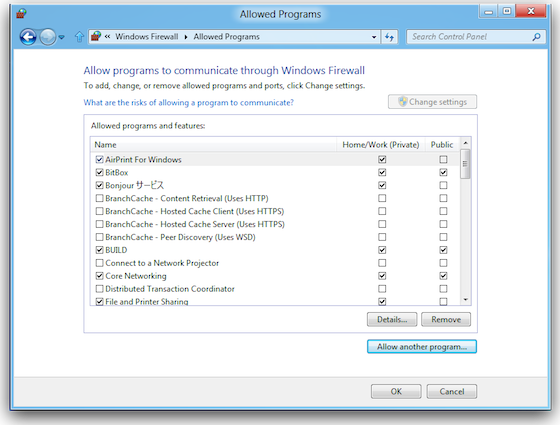Viewport: 560px width, 425px height.
Task: Enable Connect to a Network Projector checkbox
Action: coord(100,263)
